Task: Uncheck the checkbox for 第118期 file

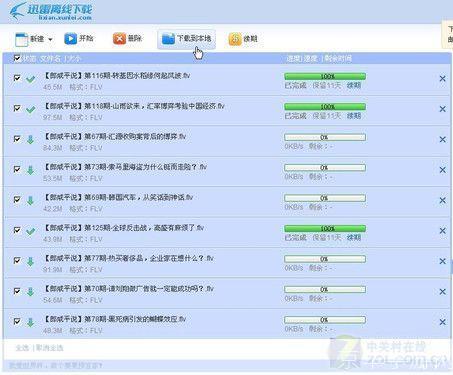Action: click(x=17, y=108)
